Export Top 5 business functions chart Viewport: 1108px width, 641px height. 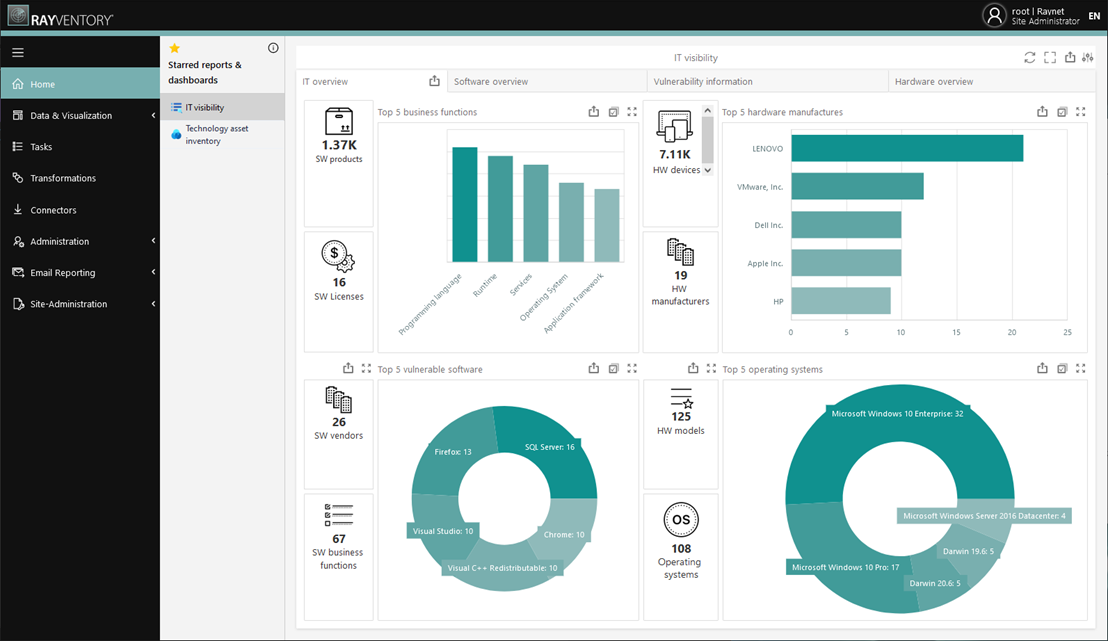pos(594,112)
